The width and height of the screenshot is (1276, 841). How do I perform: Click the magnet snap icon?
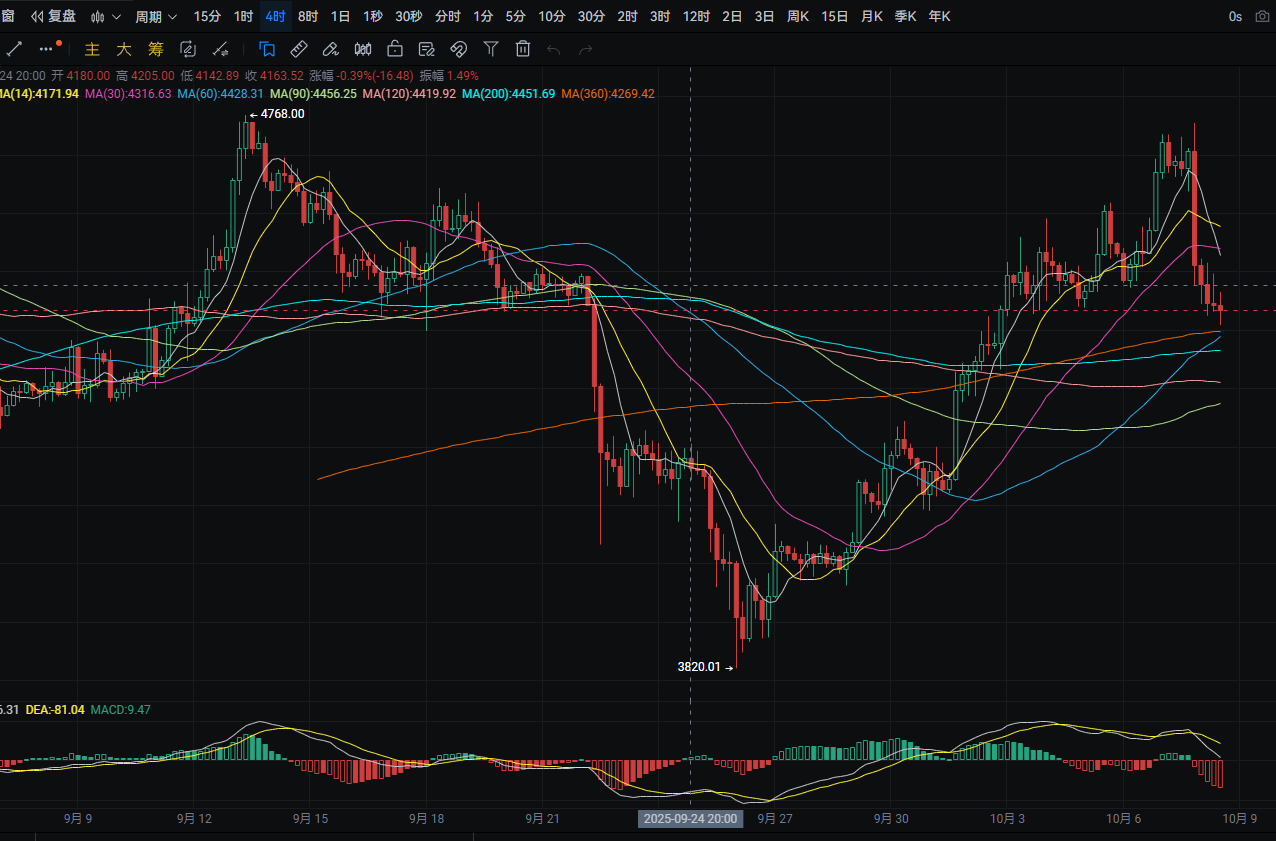point(458,48)
